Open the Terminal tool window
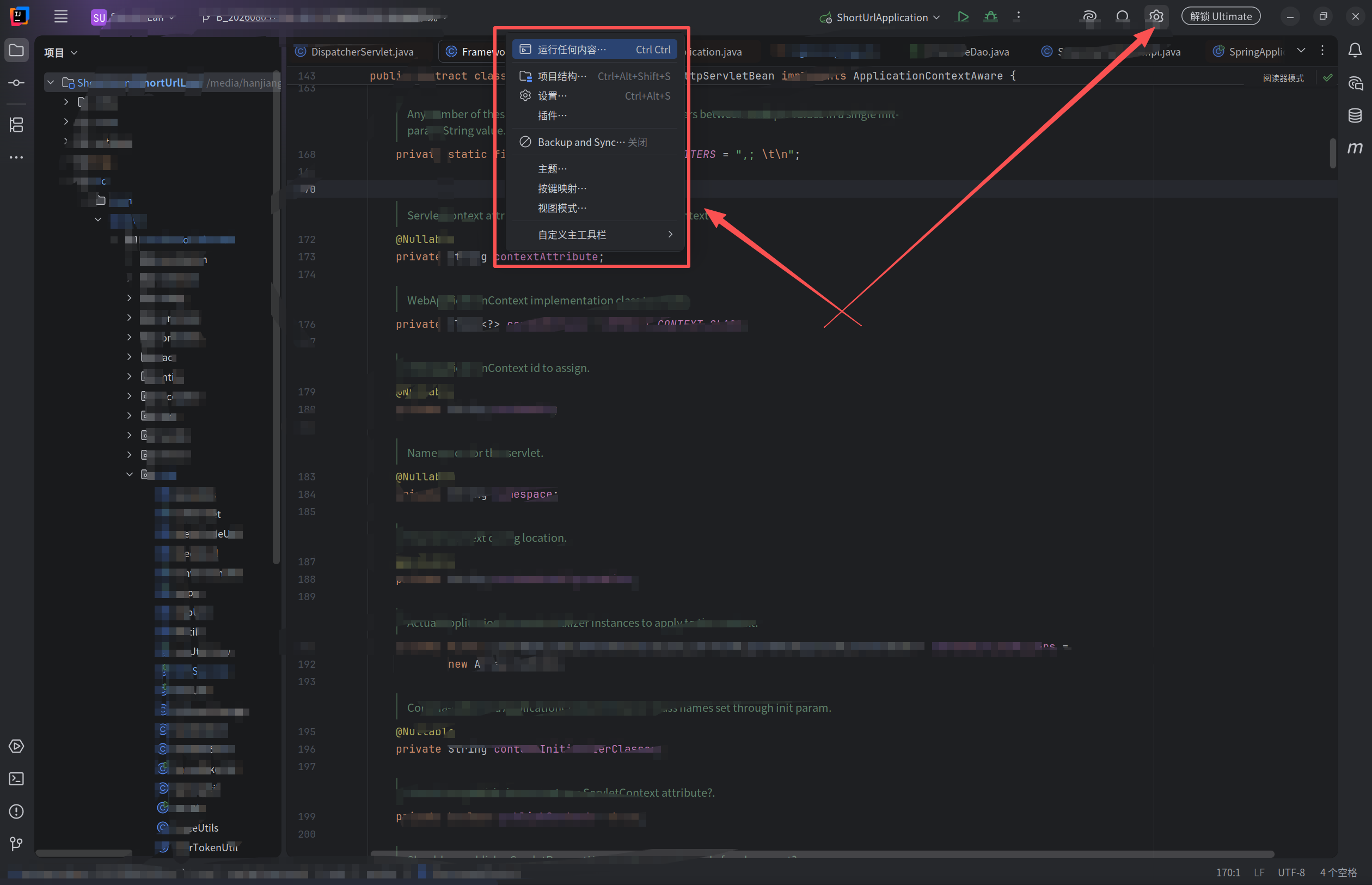The height and width of the screenshot is (885, 1372). (x=17, y=779)
